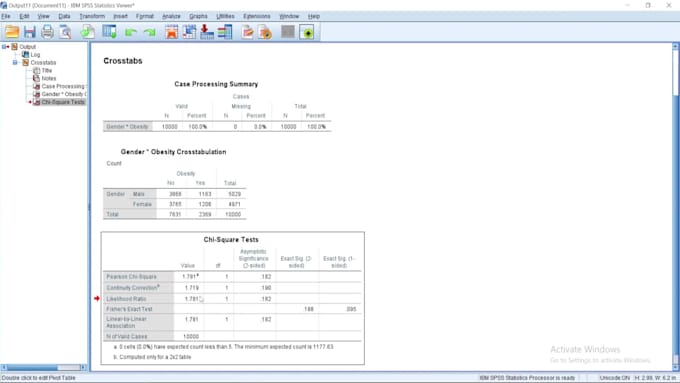Collapse the Output root tree node
The width and height of the screenshot is (680, 383).
[x=4, y=46]
